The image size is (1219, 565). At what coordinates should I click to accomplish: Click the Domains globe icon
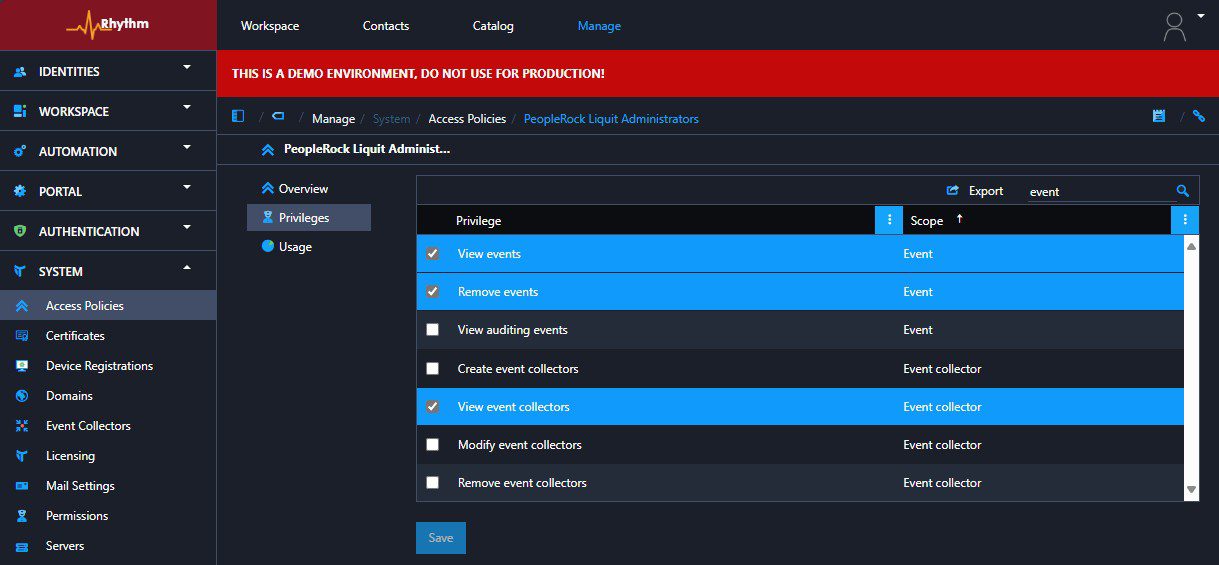(22, 396)
